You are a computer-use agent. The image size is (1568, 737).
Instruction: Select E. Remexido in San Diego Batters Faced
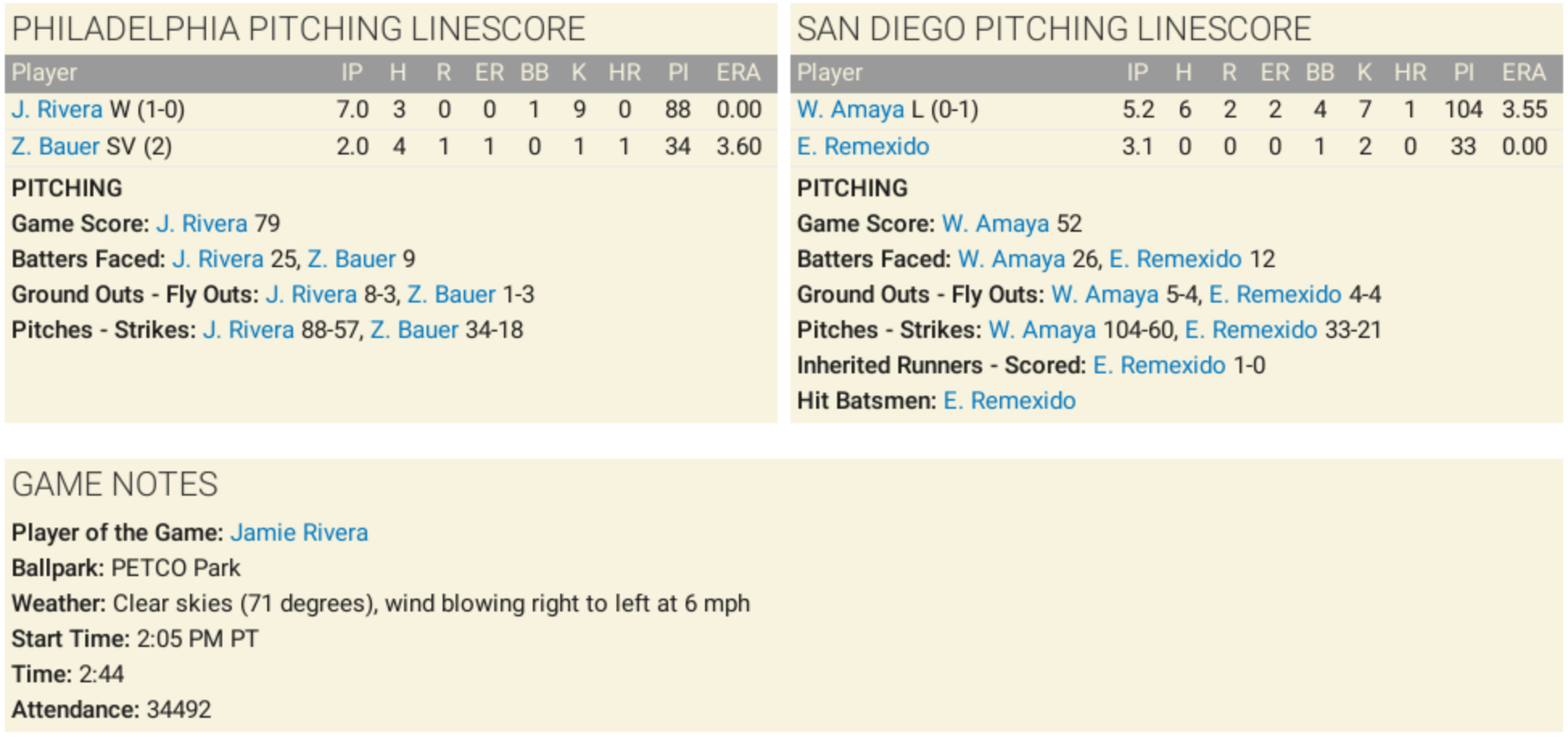(1175, 259)
